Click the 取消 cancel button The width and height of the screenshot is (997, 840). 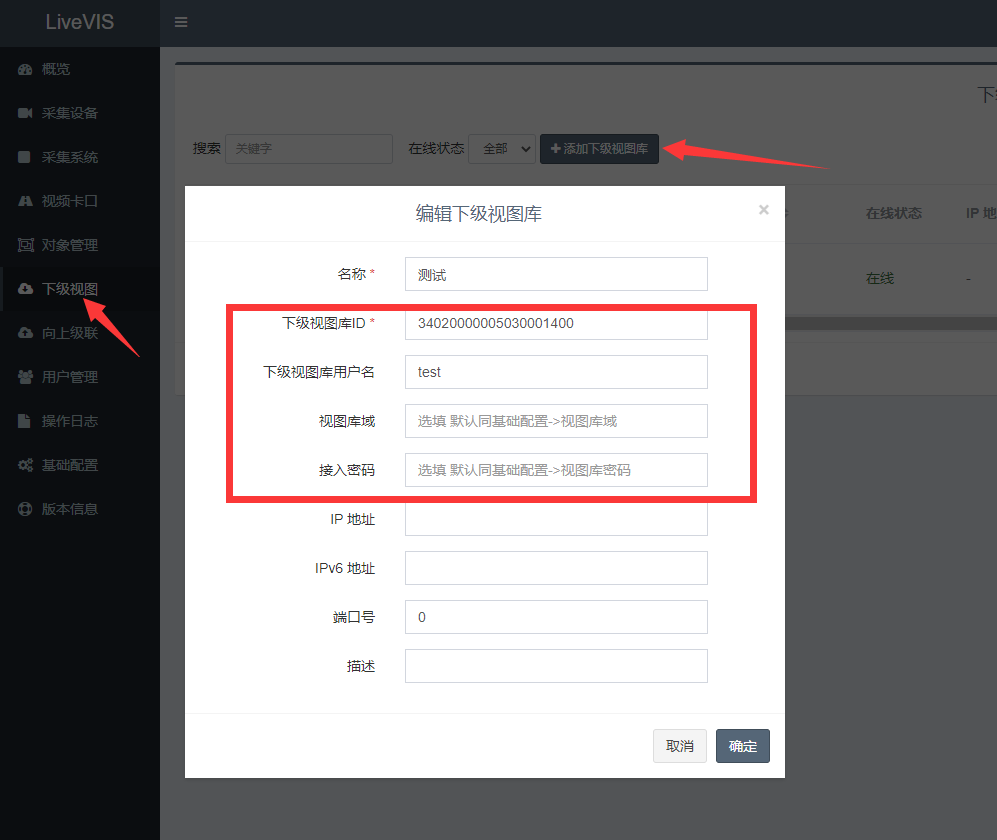point(680,746)
